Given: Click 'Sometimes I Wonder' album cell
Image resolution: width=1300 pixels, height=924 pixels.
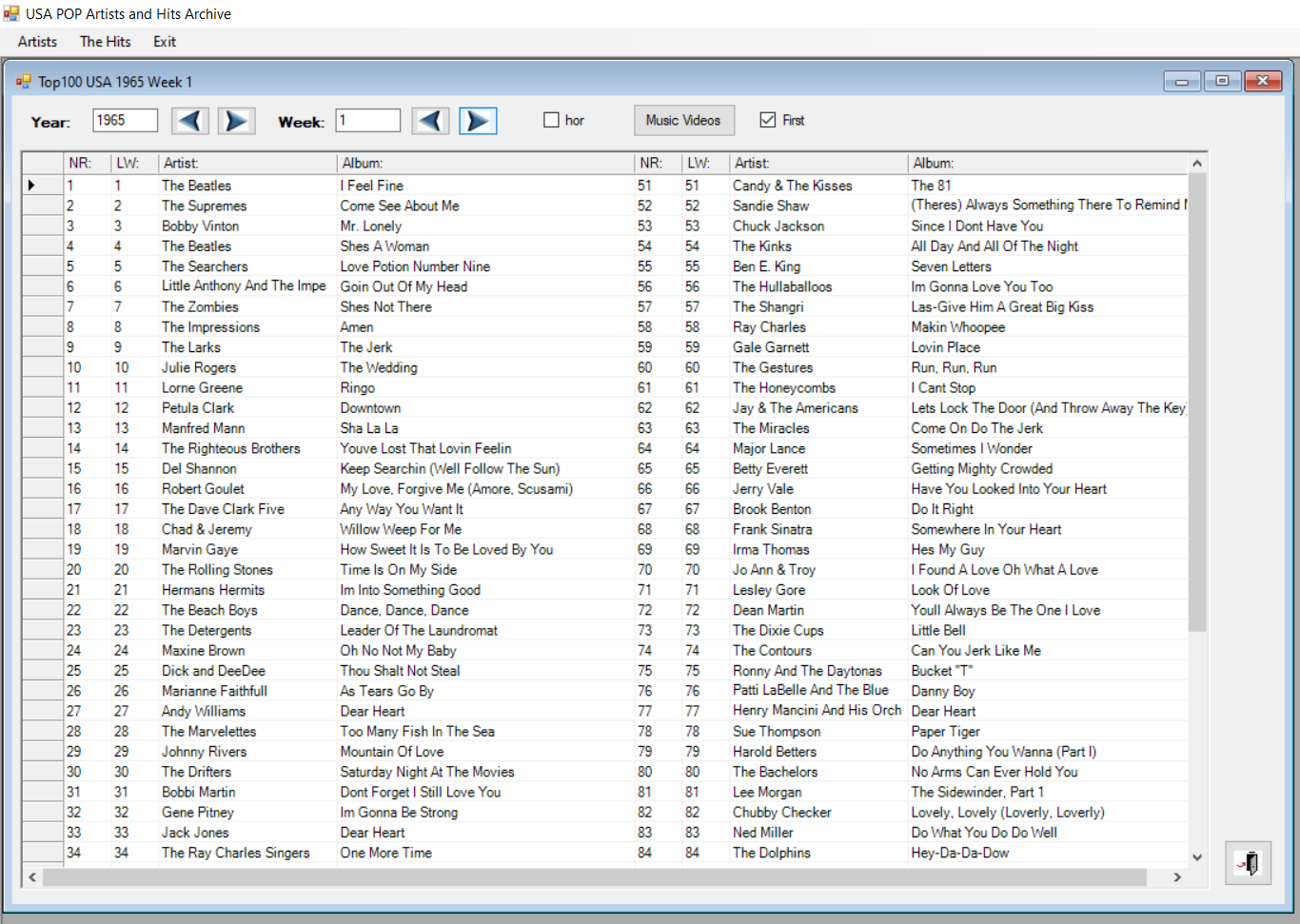Looking at the screenshot, I should tap(1048, 448).
